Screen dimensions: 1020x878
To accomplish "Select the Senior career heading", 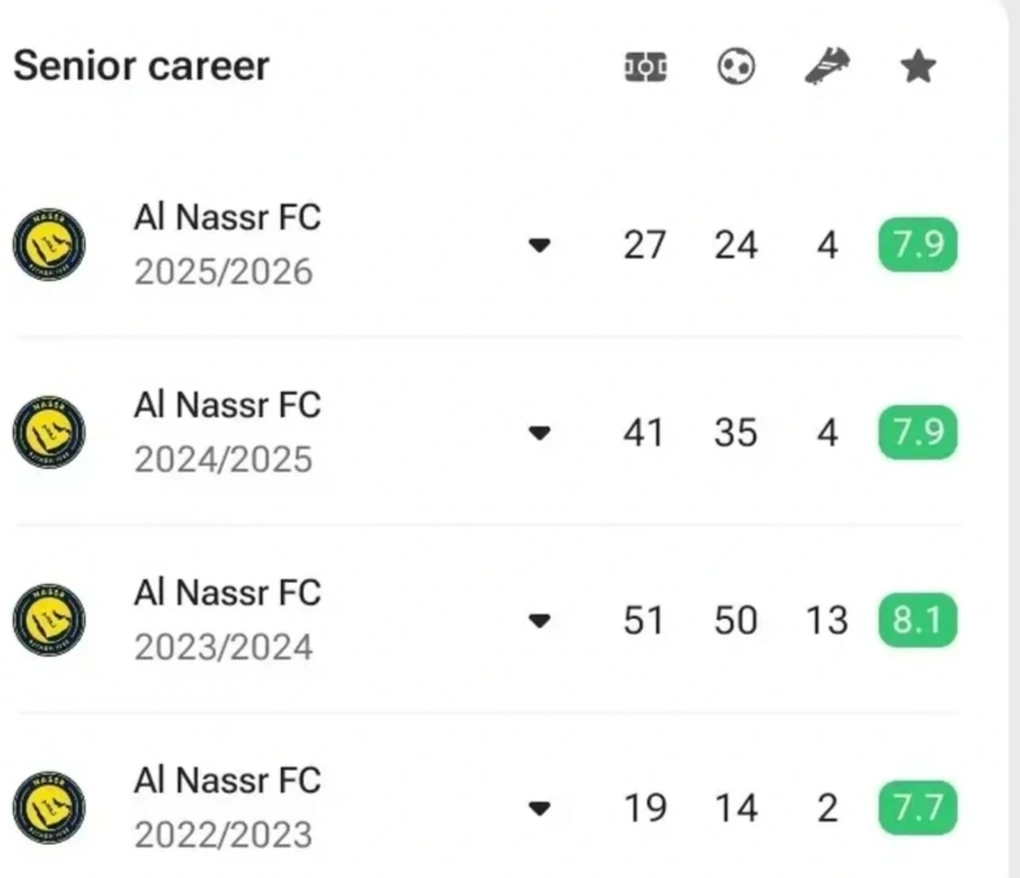I will point(141,66).
